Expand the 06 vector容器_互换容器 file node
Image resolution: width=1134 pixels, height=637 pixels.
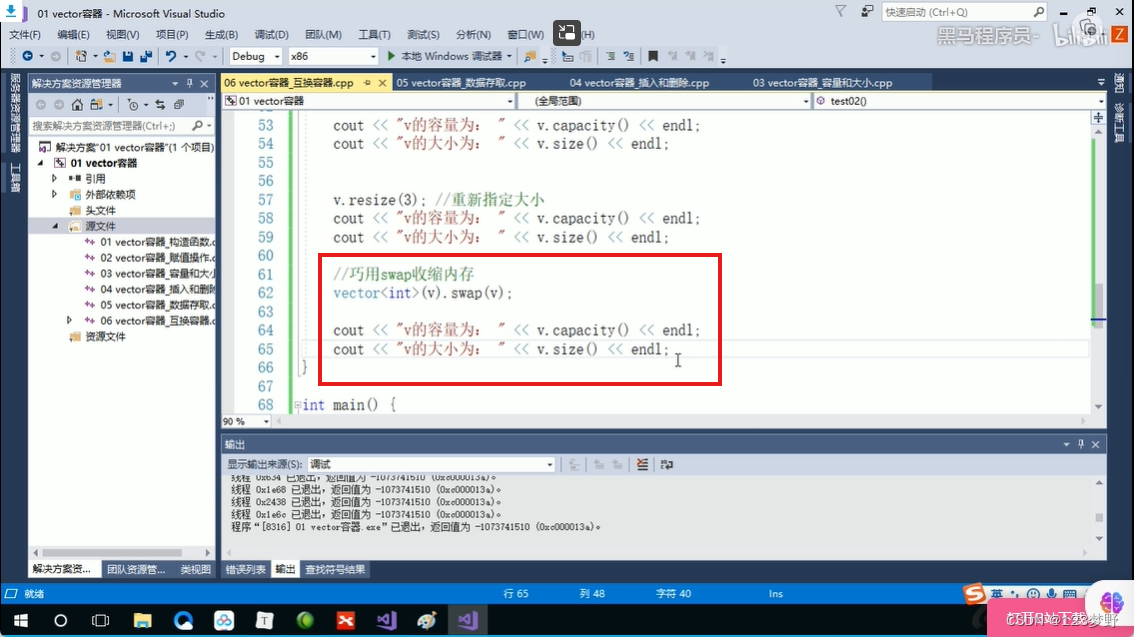[x=69, y=320]
